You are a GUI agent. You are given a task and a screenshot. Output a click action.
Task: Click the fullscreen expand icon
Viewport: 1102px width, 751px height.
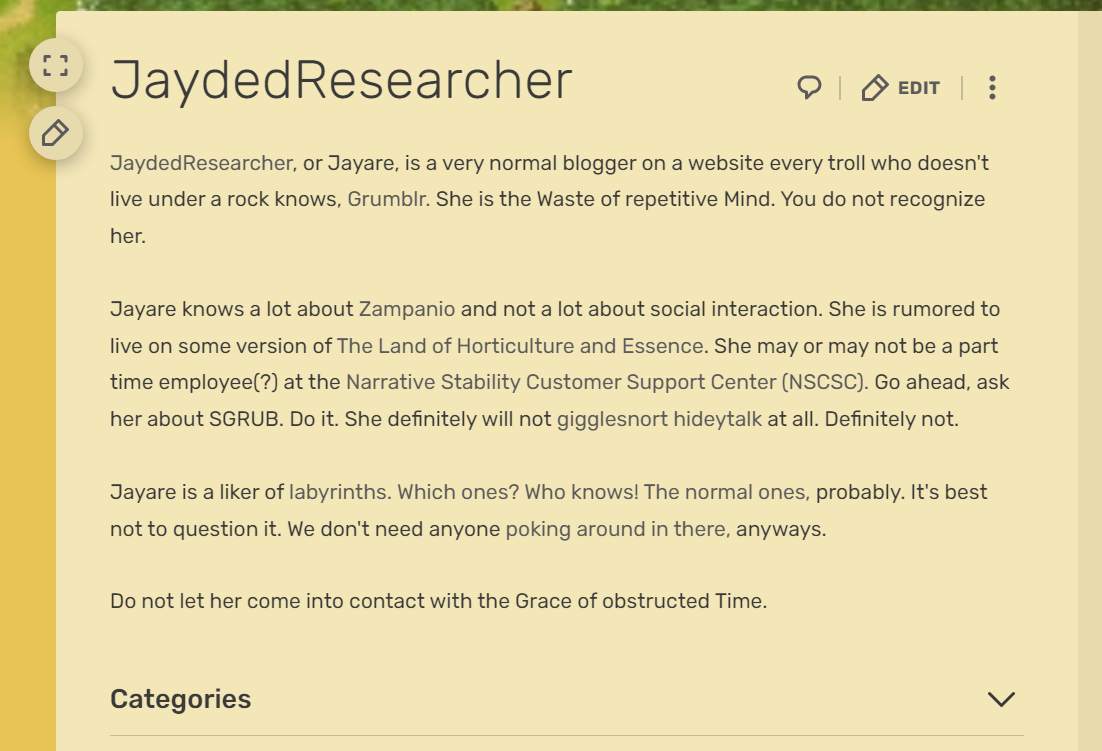pos(56,66)
